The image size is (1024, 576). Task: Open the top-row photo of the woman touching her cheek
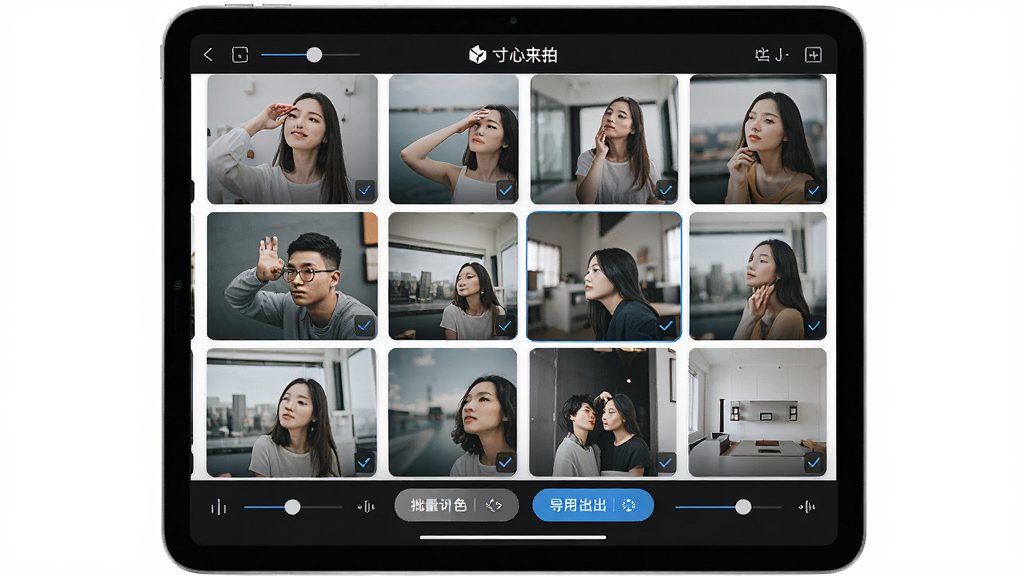coord(604,139)
